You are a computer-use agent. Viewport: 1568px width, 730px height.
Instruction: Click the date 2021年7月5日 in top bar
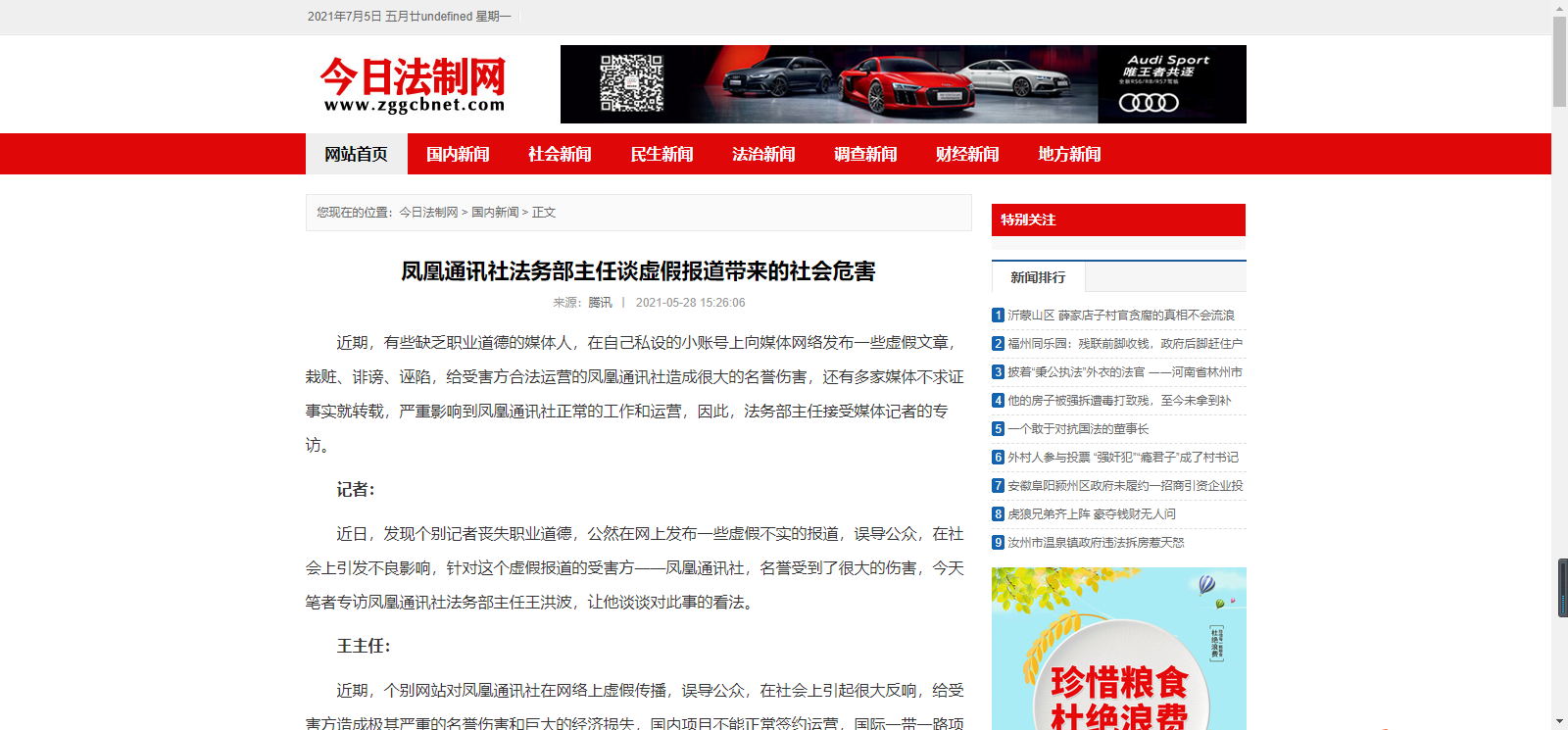pyautogui.click(x=344, y=17)
